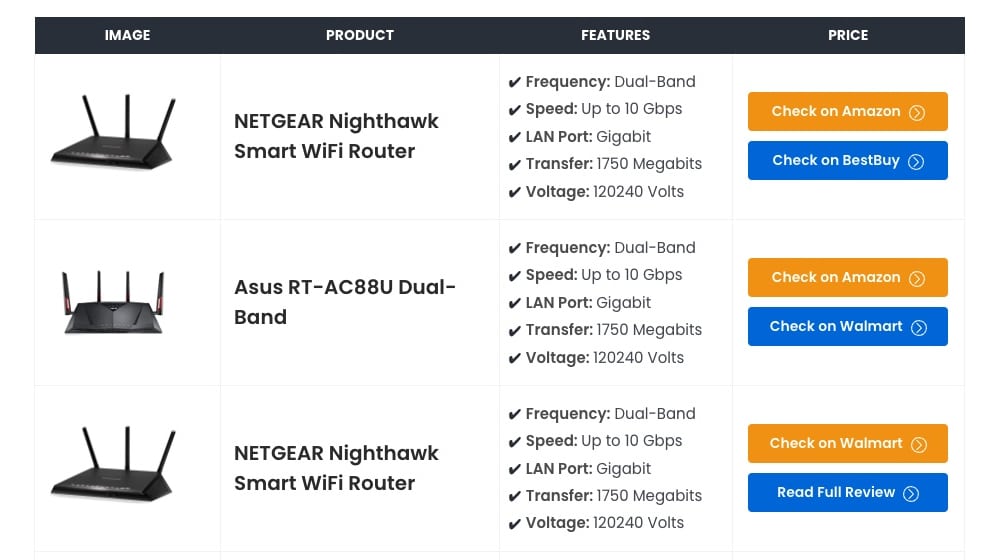Open the top-row NETGEAR Nighthawk product title
This screenshot has height=560, width=1000.
coord(336,136)
